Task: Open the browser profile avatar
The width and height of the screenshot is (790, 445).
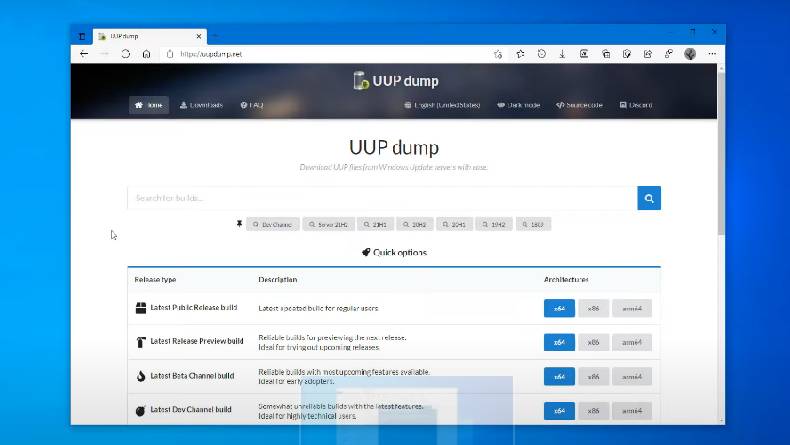Action: [690, 54]
